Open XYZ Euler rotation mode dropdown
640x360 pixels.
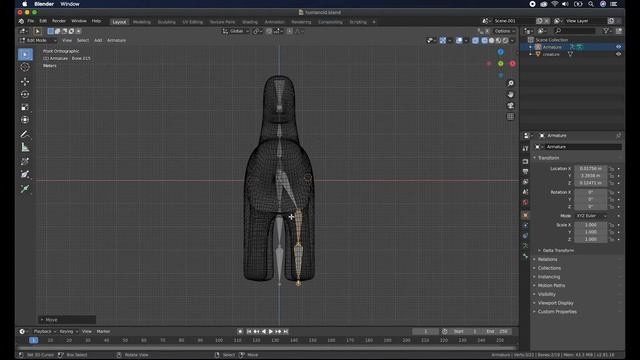[591, 216]
